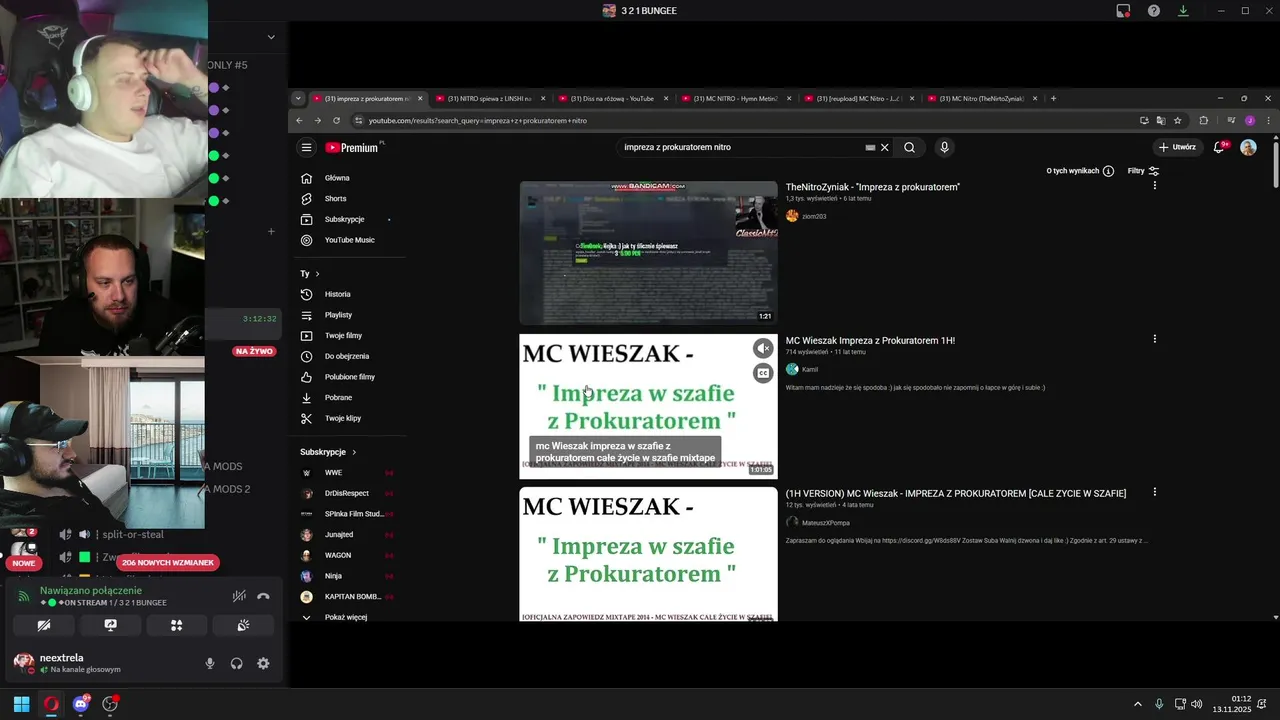Open the browser tab list dropdown
Viewport: 1280px width, 720px height.
tap(298, 98)
